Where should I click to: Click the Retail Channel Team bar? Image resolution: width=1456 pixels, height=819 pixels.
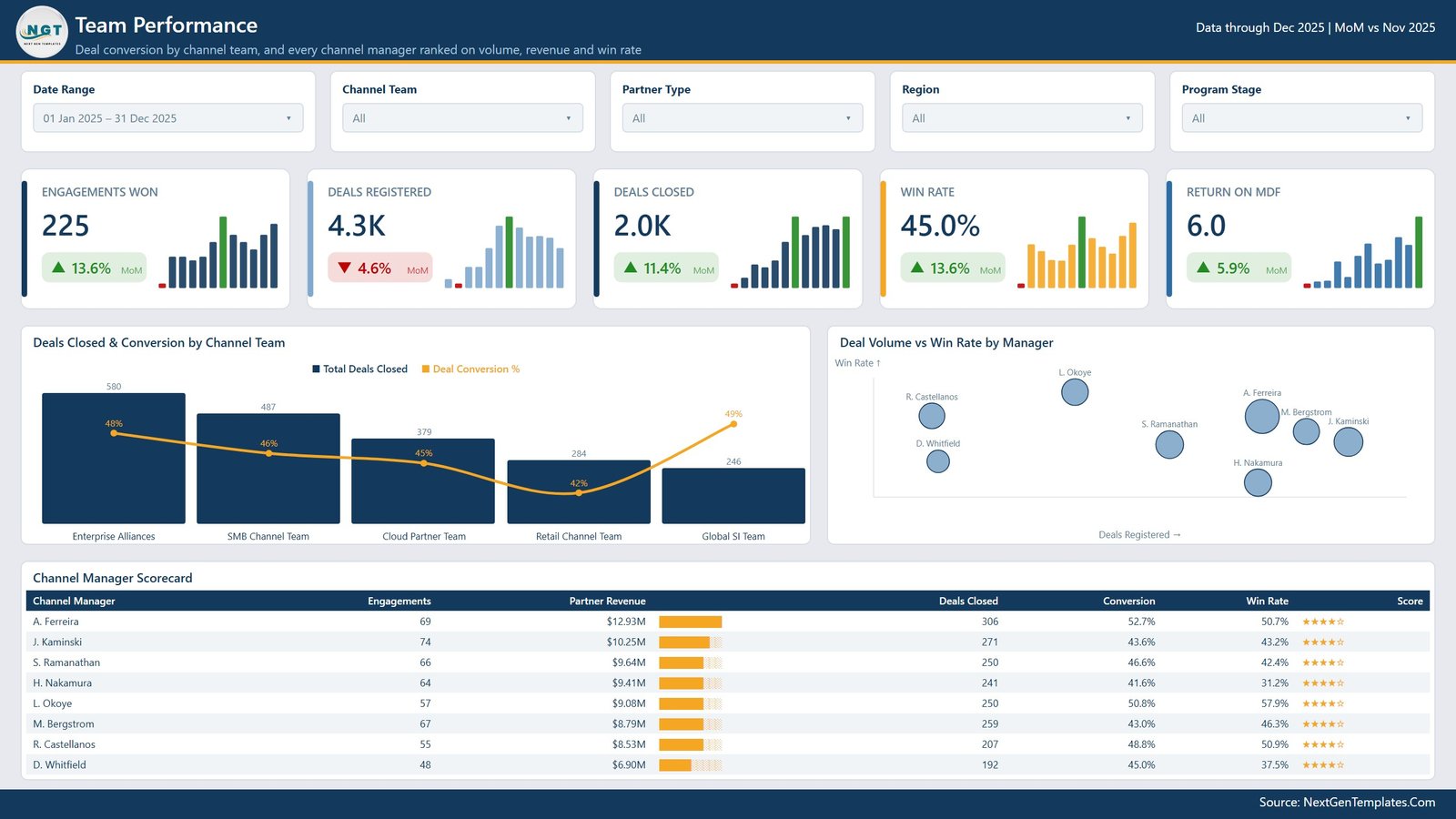click(579, 492)
